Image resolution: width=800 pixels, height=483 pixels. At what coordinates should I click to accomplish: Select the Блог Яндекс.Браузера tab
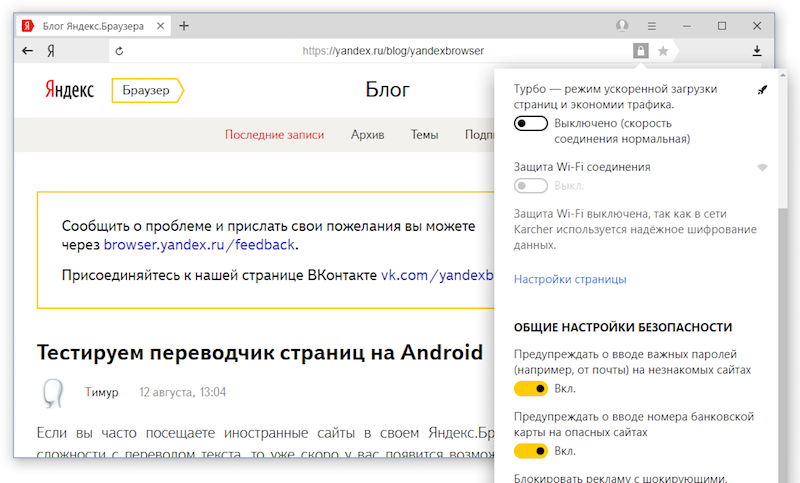[x=93, y=26]
